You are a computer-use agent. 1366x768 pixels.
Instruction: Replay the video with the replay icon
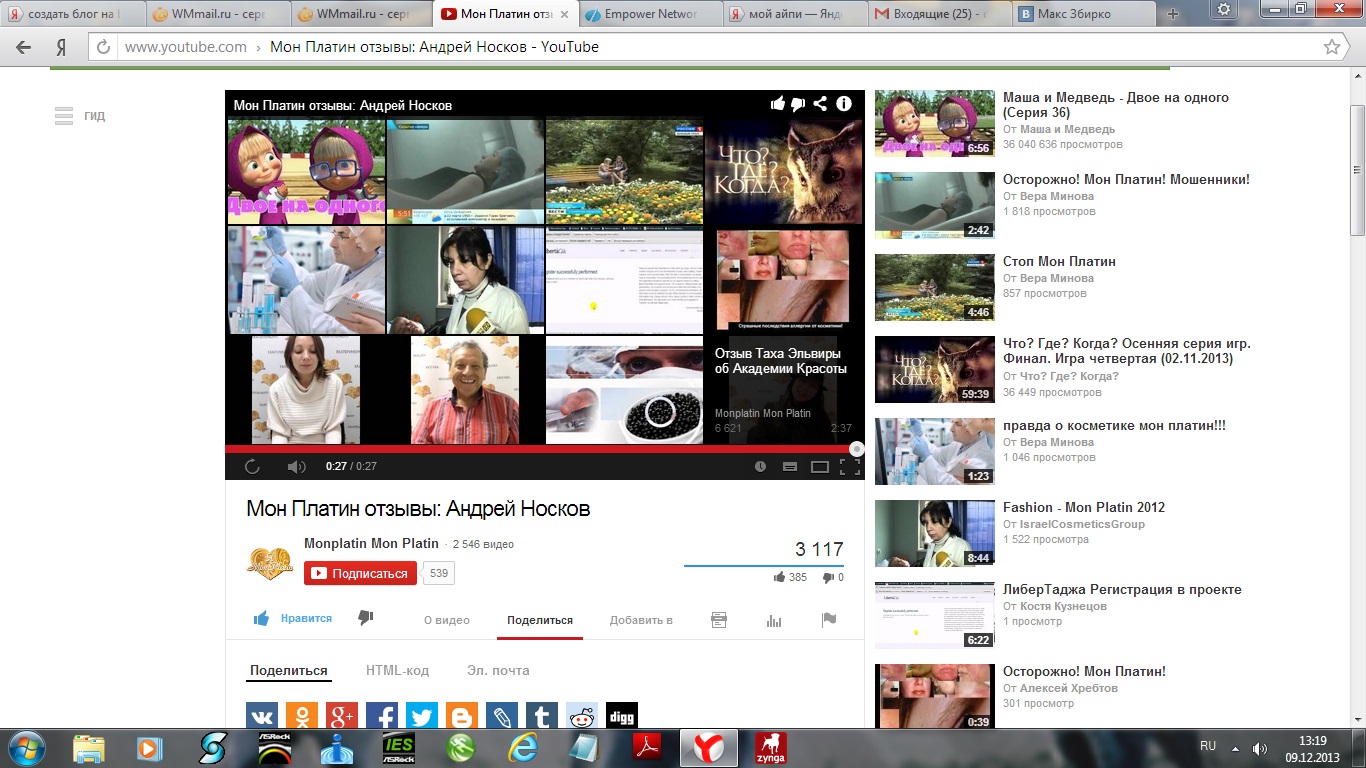252,466
